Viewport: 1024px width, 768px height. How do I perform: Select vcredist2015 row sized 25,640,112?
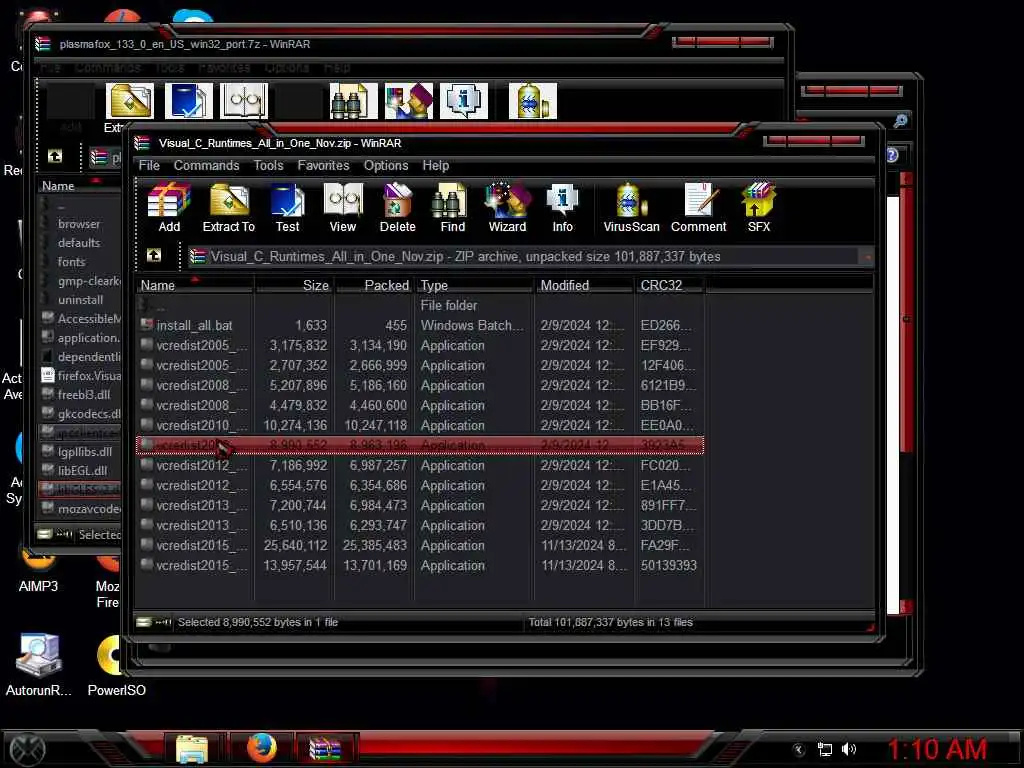click(420, 545)
